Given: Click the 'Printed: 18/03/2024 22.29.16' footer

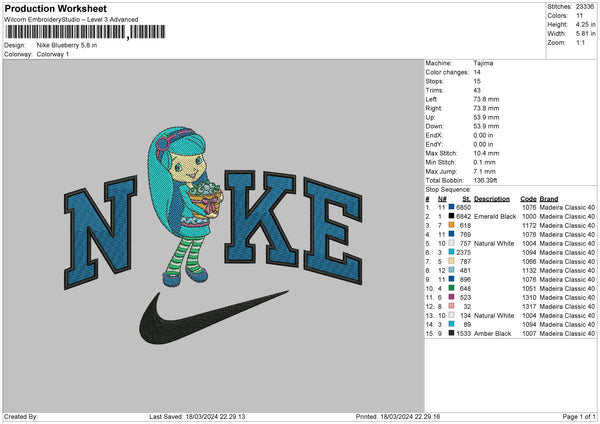Looking at the screenshot, I should (x=398, y=416).
